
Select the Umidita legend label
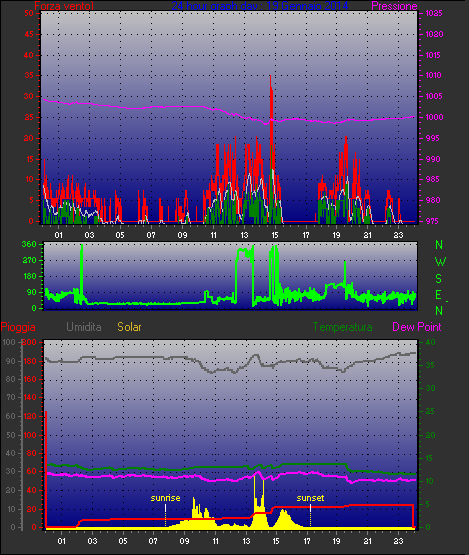coord(84,327)
